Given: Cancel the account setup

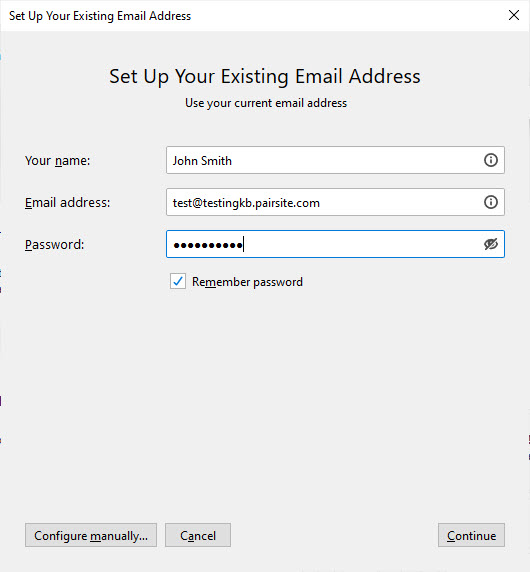Looking at the screenshot, I should coord(198,535).
